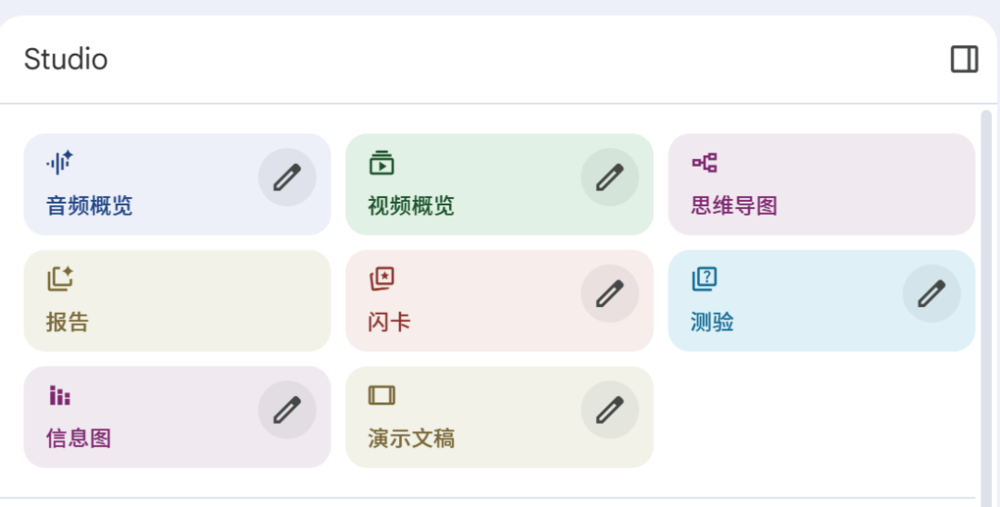Collapse the Studio side panel
This screenshot has width=1000, height=507.
click(964, 60)
